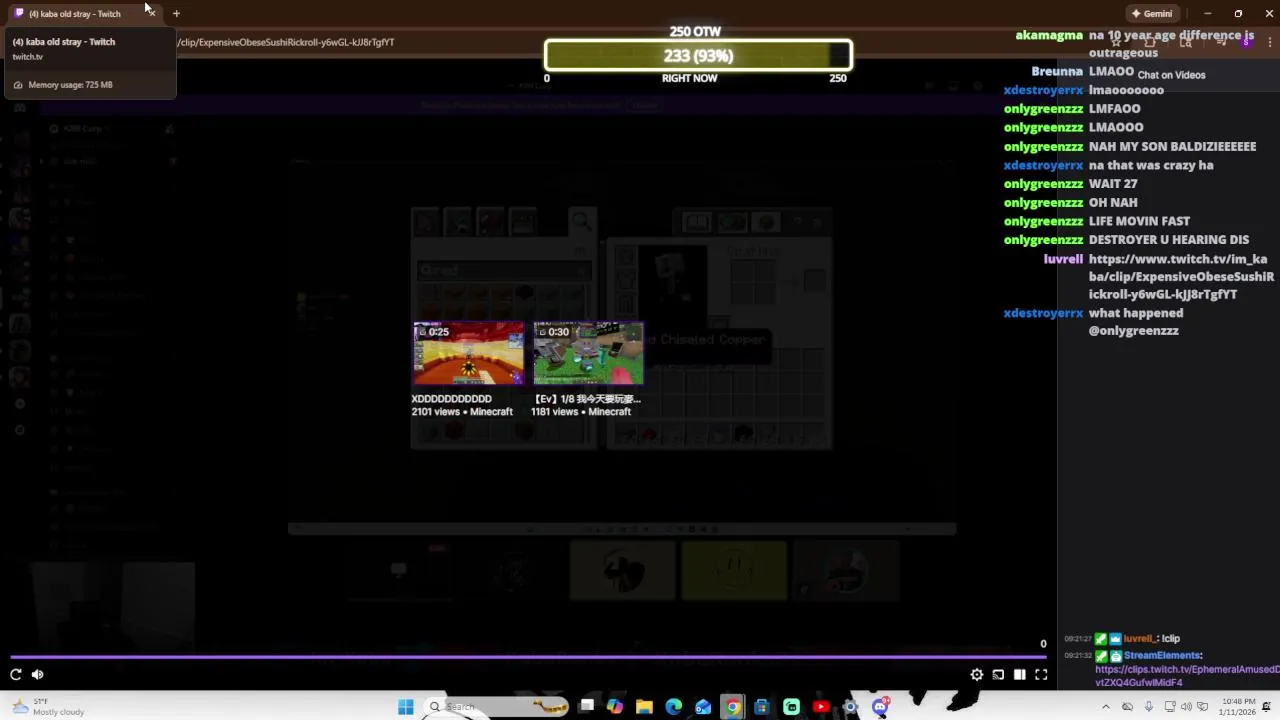Screen dimensions: 1280x720
Task: Open the video player settings gear
Action: [977, 675]
